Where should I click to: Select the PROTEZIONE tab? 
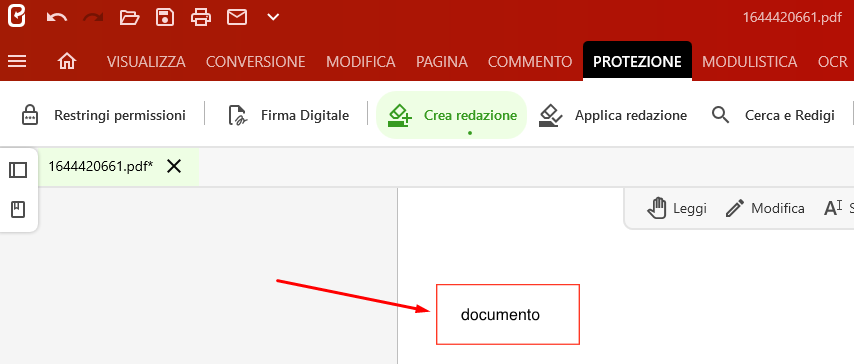pos(637,62)
